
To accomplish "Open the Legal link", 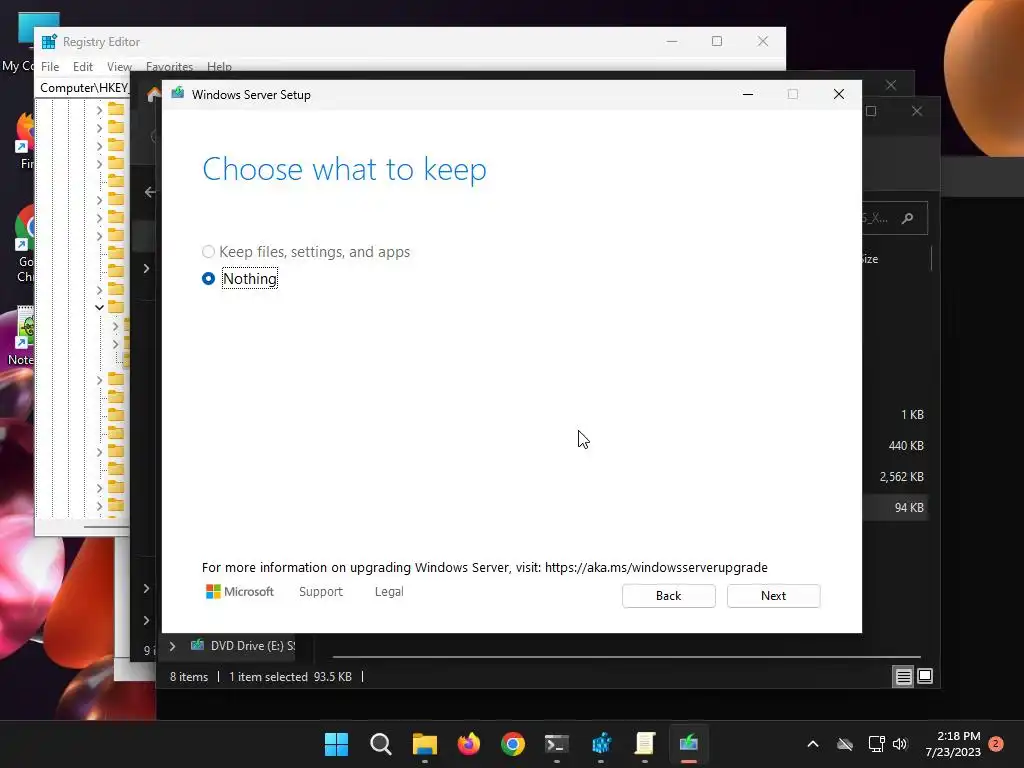I will point(389,592).
